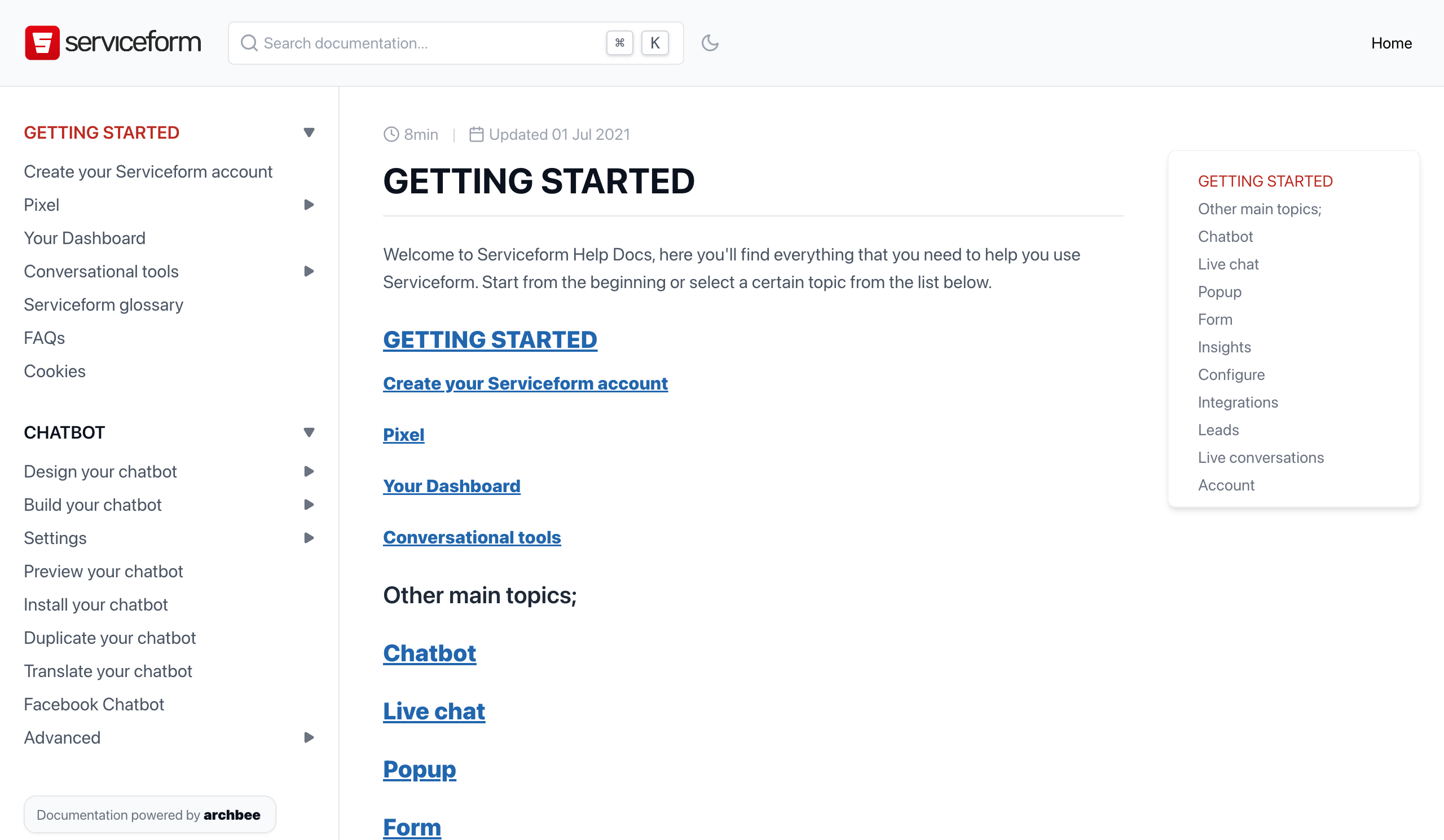The height and width of the screenshot is (840, 1444).
Task: Jump to Account in page outline
Action: (1226, 485)
